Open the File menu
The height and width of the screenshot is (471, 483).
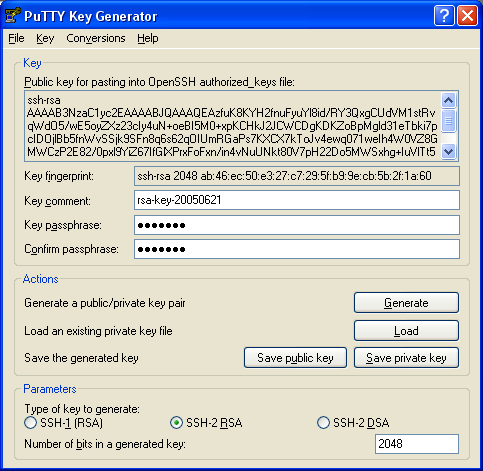tap(16, 38)
